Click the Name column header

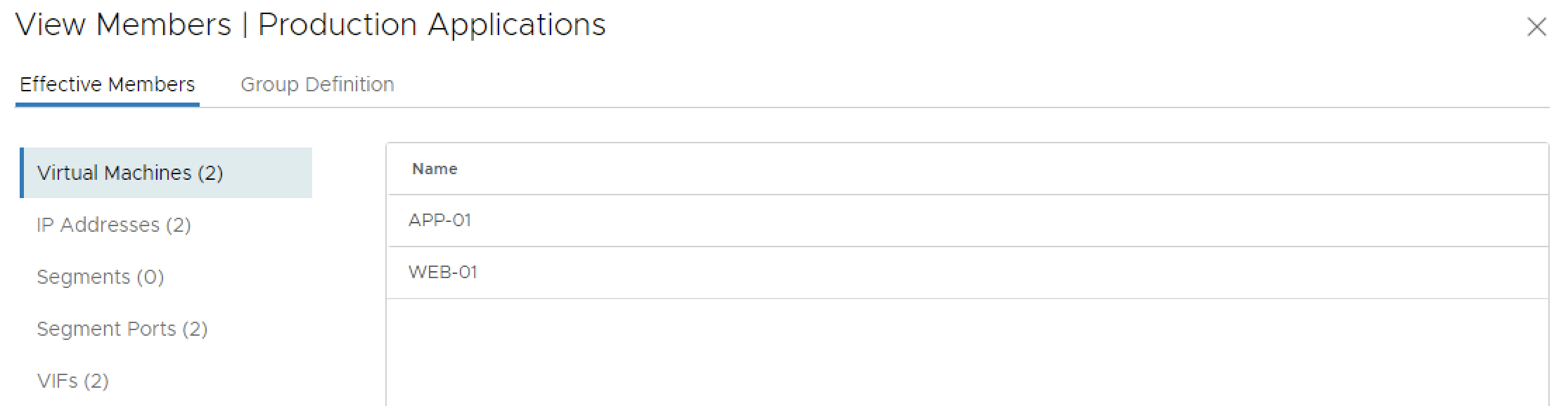coord(435,169)
